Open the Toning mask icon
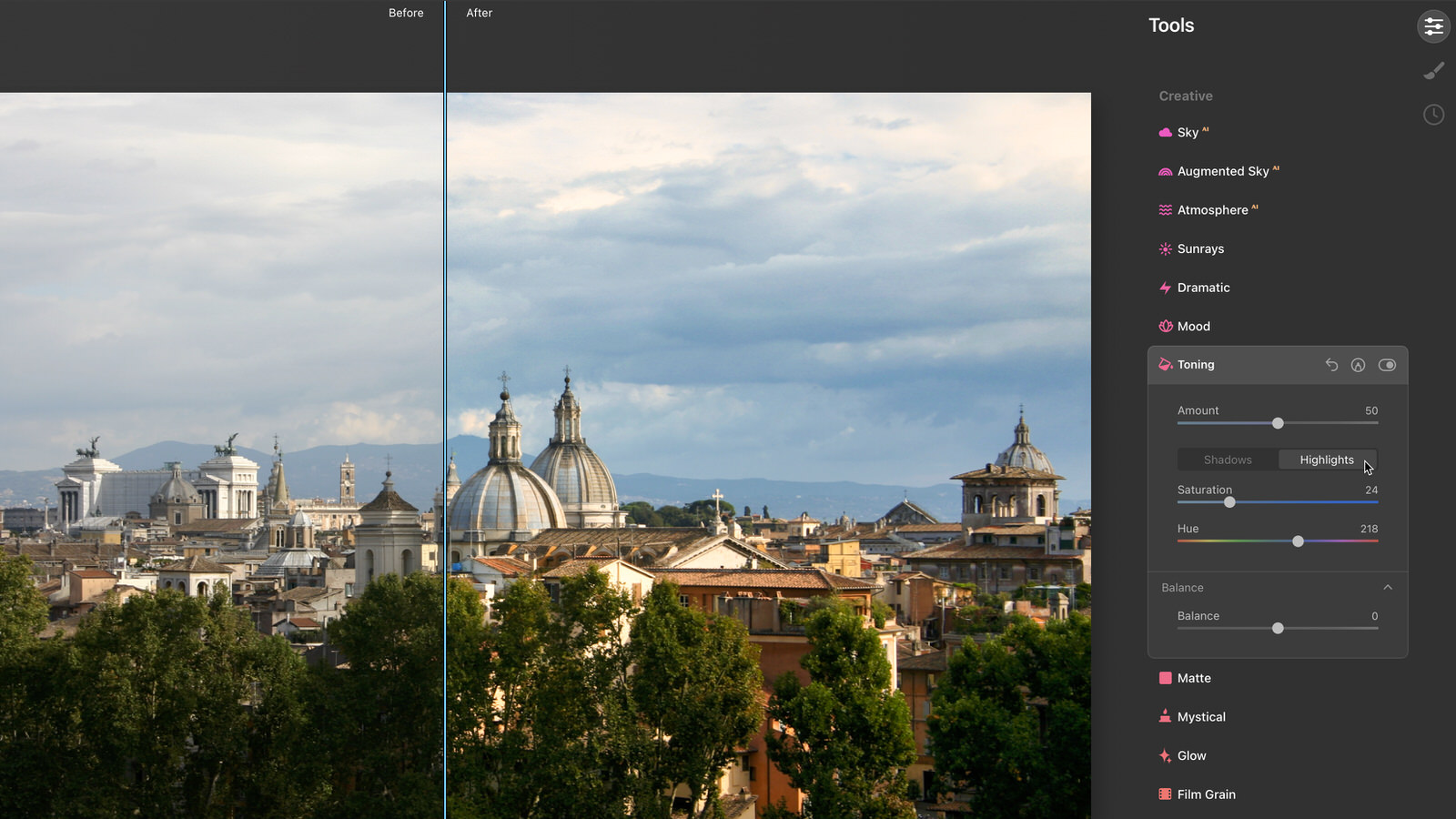Screen dimensions: 1456x819 click(1358, 365)
